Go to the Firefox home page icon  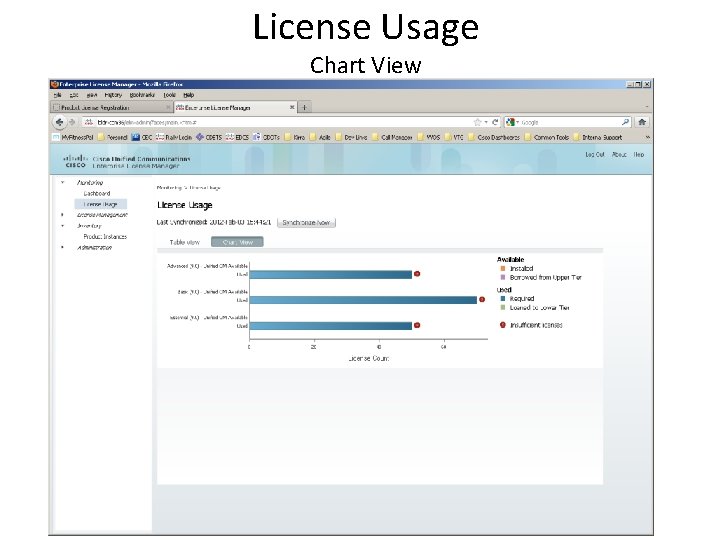click(642, 122)
